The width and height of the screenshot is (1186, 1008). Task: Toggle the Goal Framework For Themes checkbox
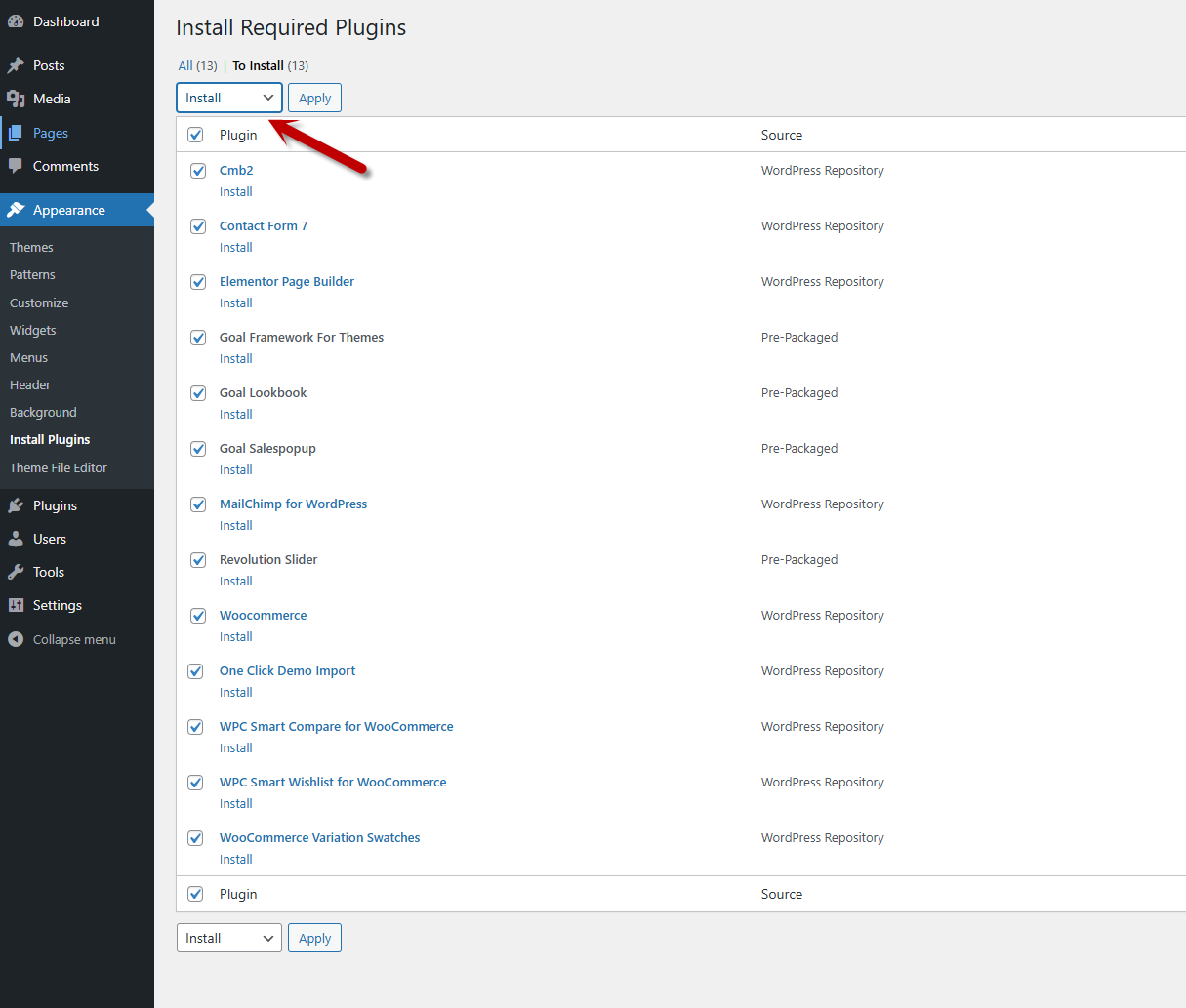[x=198, y=338]
